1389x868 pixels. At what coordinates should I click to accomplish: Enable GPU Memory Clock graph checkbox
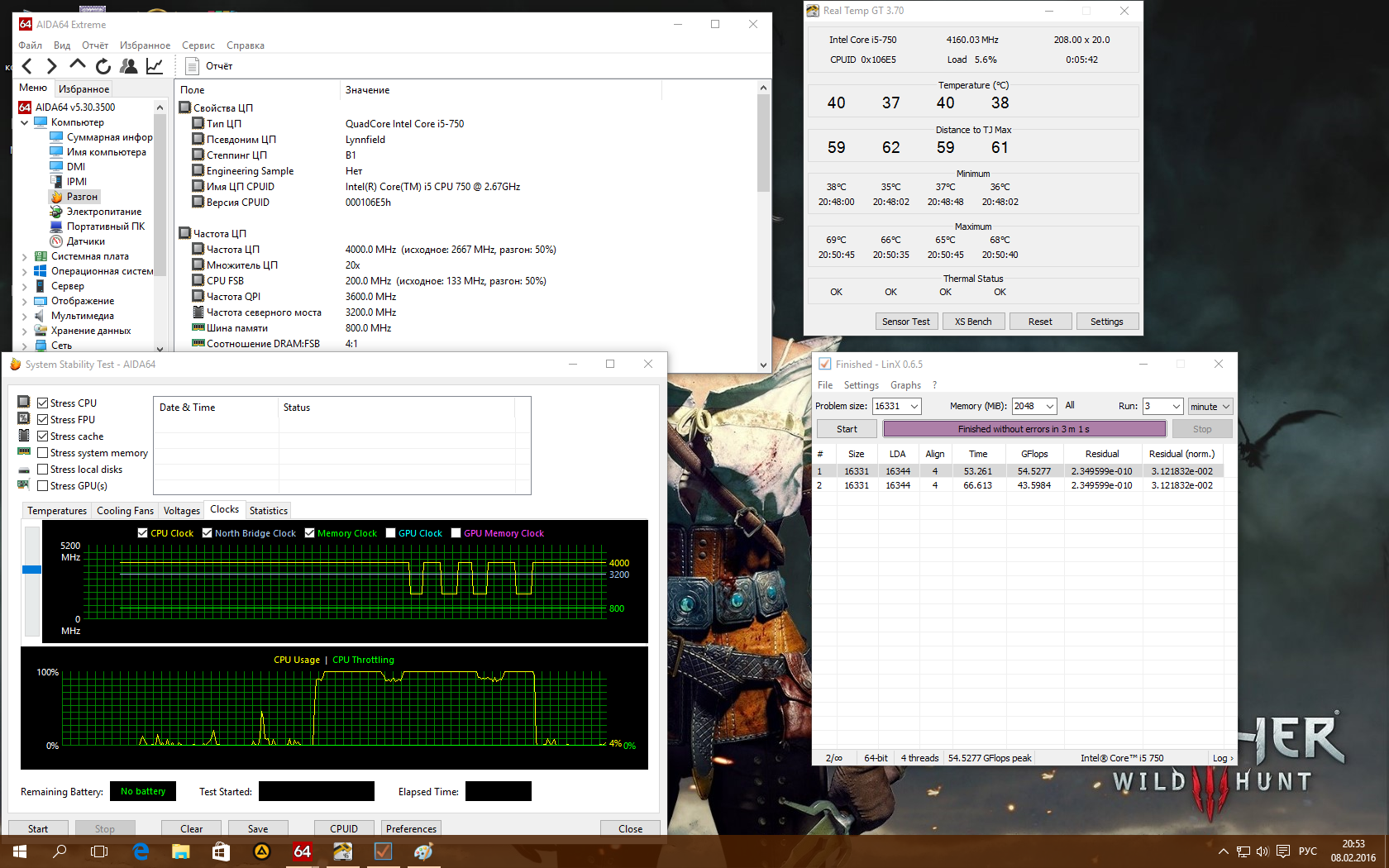(x=456, y=533)
